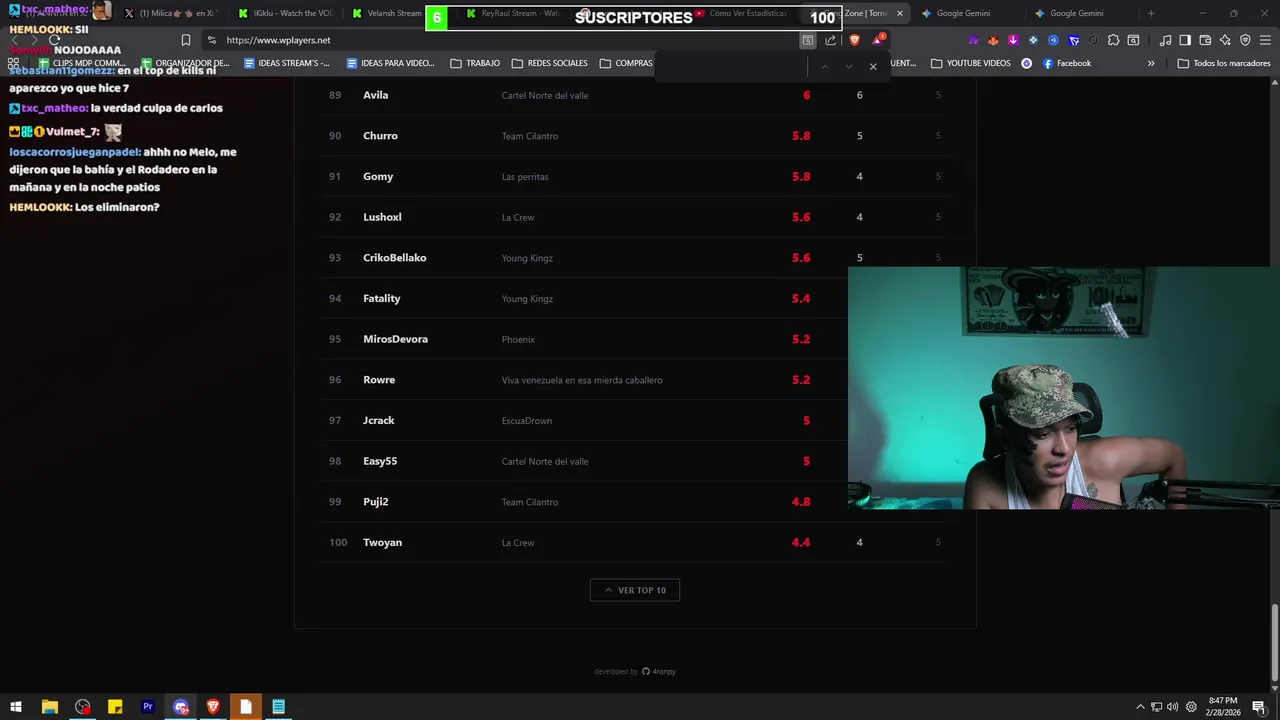1280x720 pixels.
Task: Open the Facebook bookmark
Action: point(1066,63)
